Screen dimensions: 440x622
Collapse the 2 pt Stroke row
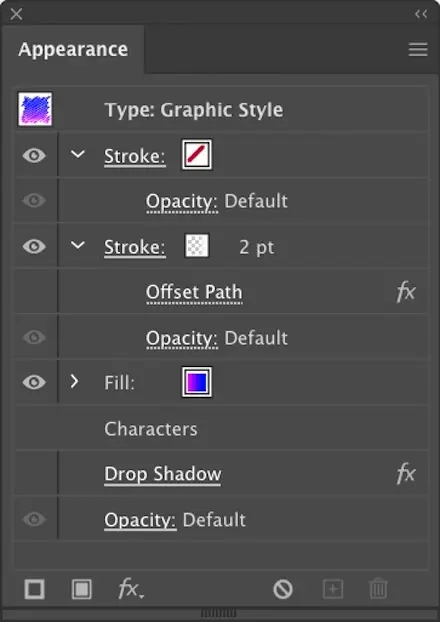tap(78, 245)
